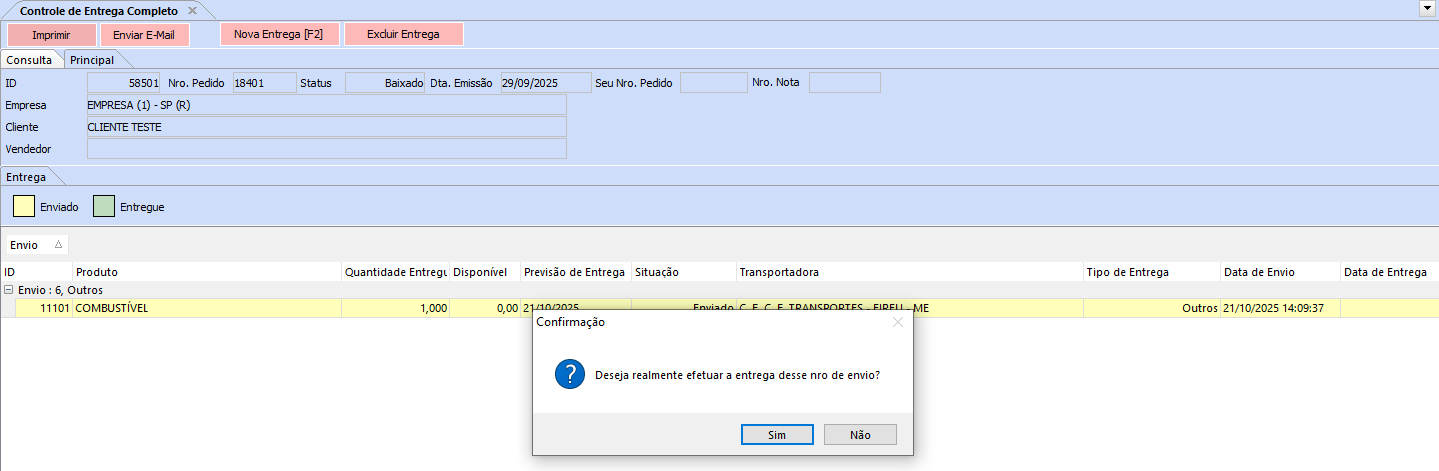Switch to the Consulta tab
The image size is (1439, 471).
click(30, 60)
